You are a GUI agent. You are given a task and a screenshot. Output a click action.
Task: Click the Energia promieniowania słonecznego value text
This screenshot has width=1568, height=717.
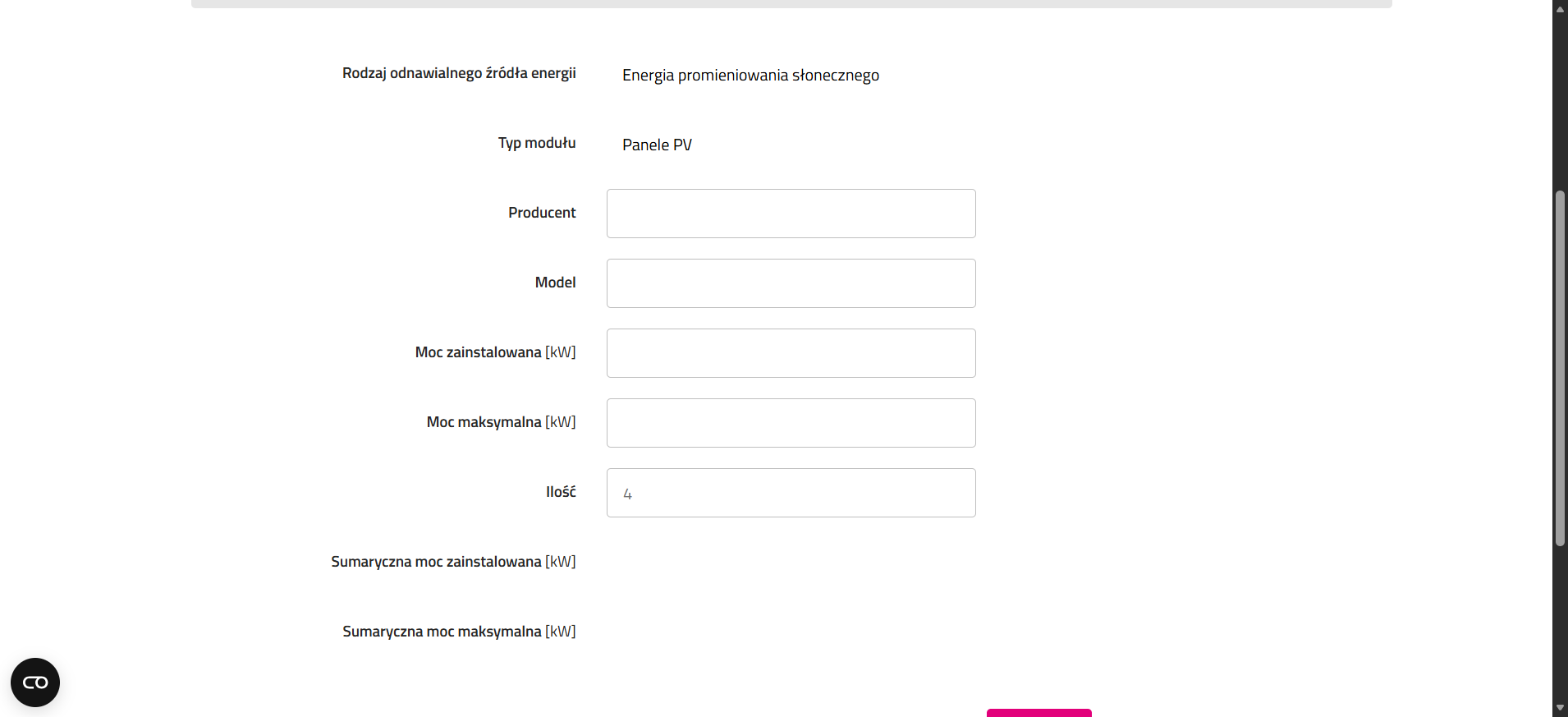(x=750, y=76)
